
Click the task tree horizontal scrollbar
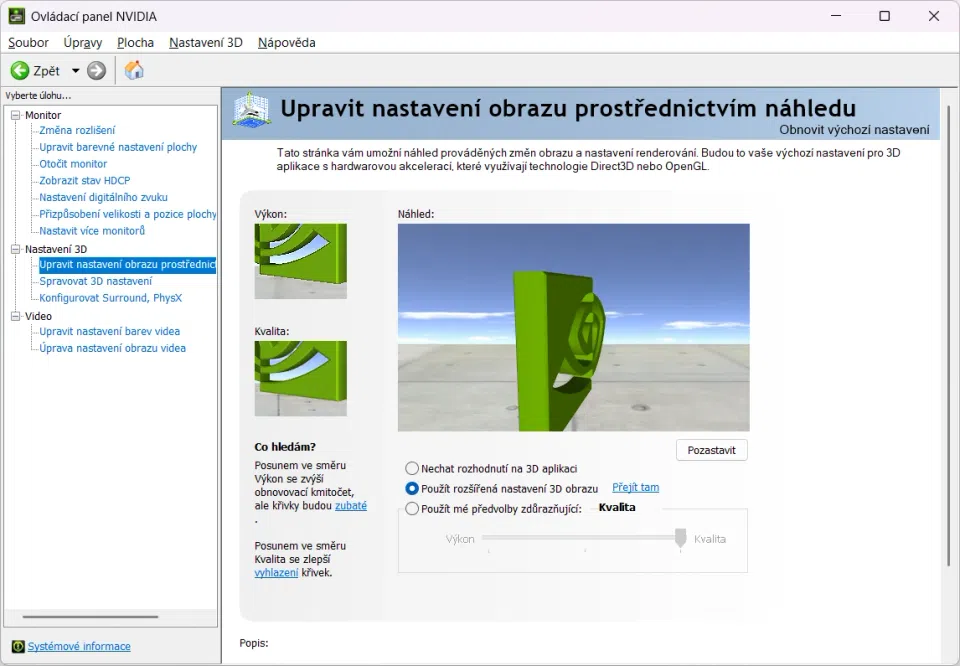(90, 617)
